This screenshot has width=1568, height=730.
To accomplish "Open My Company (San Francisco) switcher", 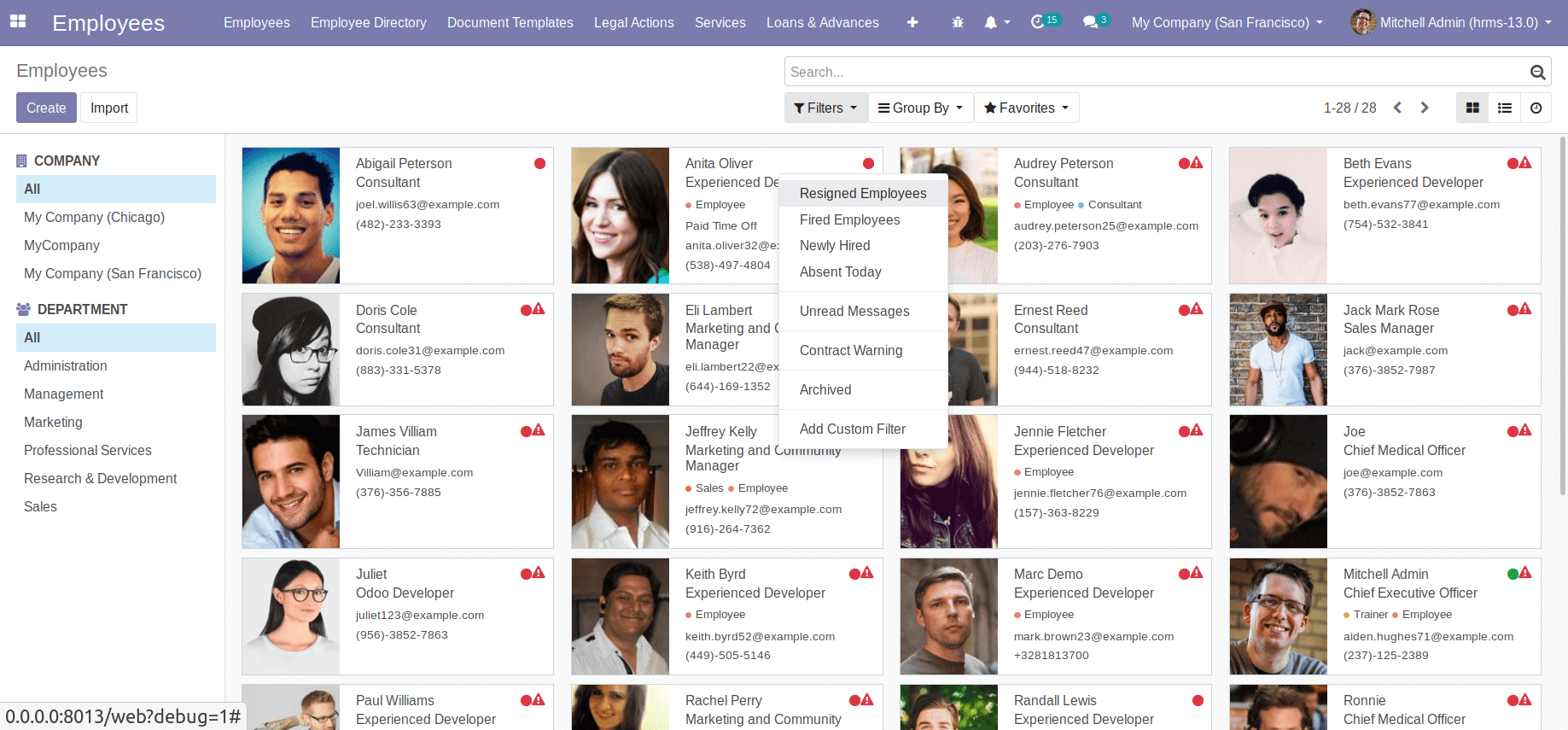I will (x=1227, y=22).
